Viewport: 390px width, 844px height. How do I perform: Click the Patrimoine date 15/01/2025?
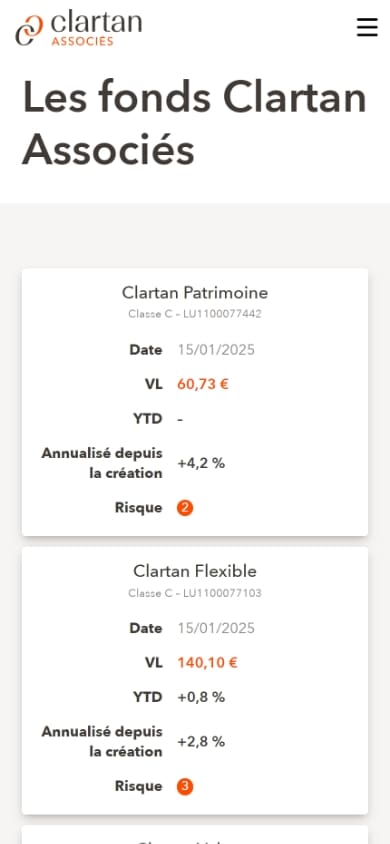point(216,350)
